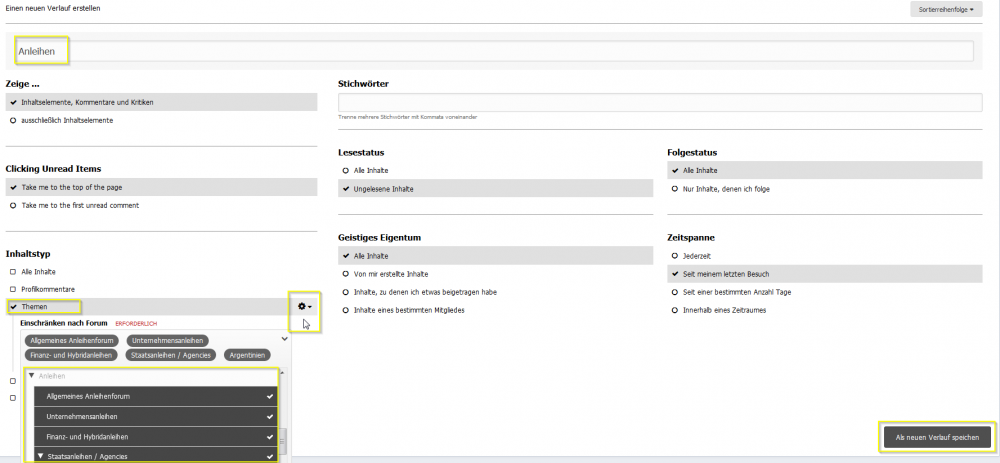
Task: Collapse the Anleihen group triangle in forum list
Action: pyautogui.click(x=31, y=376)
